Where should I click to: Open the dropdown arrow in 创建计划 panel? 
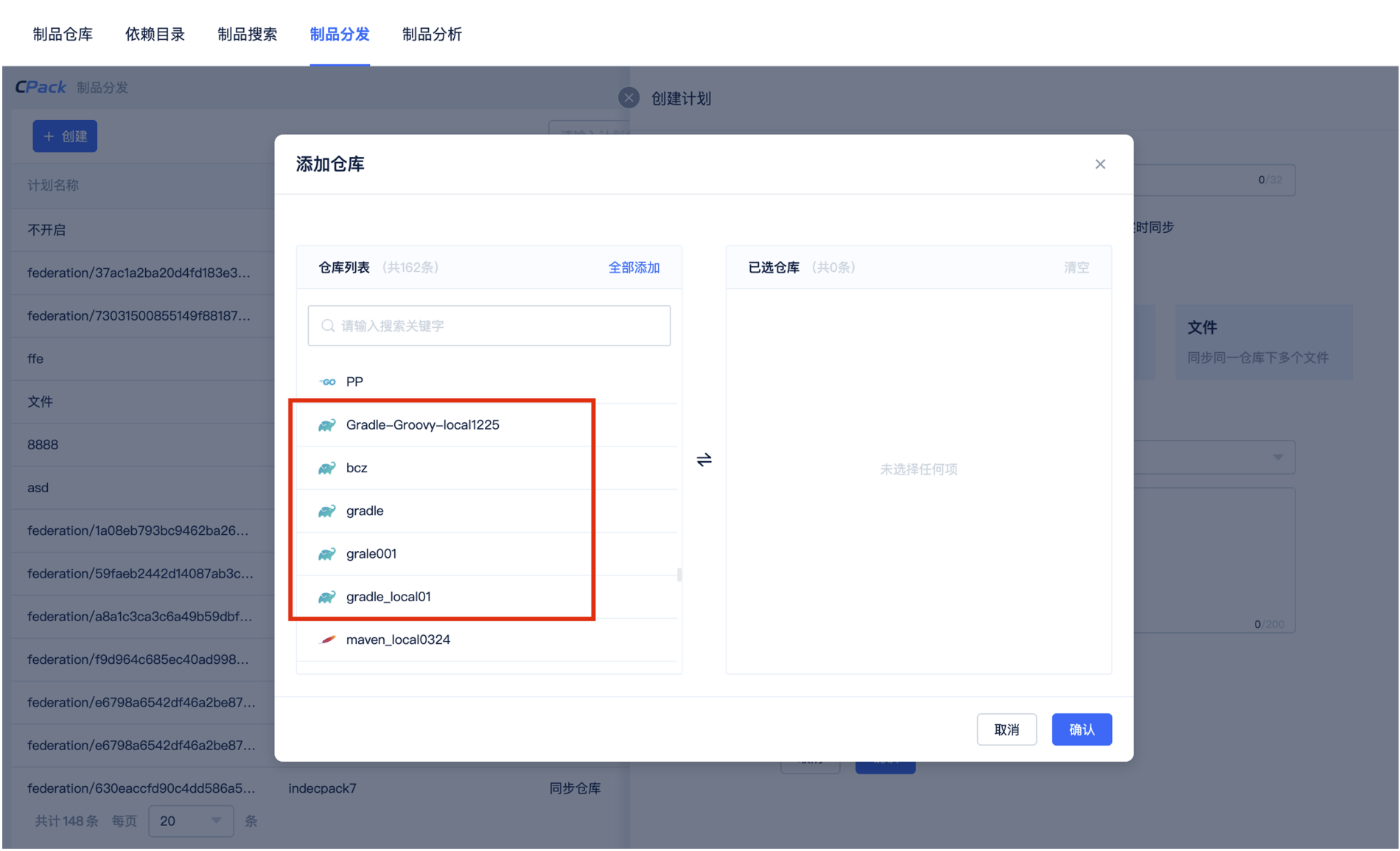click(x=1278, y=457)
